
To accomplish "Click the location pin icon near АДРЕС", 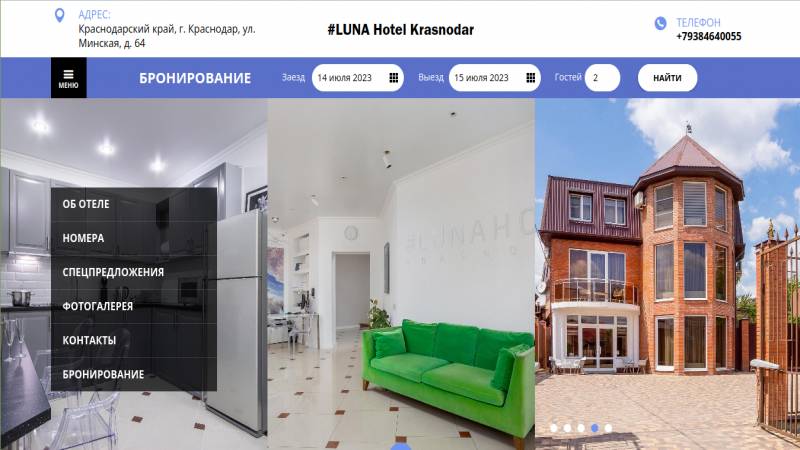I will pos(60,15).
